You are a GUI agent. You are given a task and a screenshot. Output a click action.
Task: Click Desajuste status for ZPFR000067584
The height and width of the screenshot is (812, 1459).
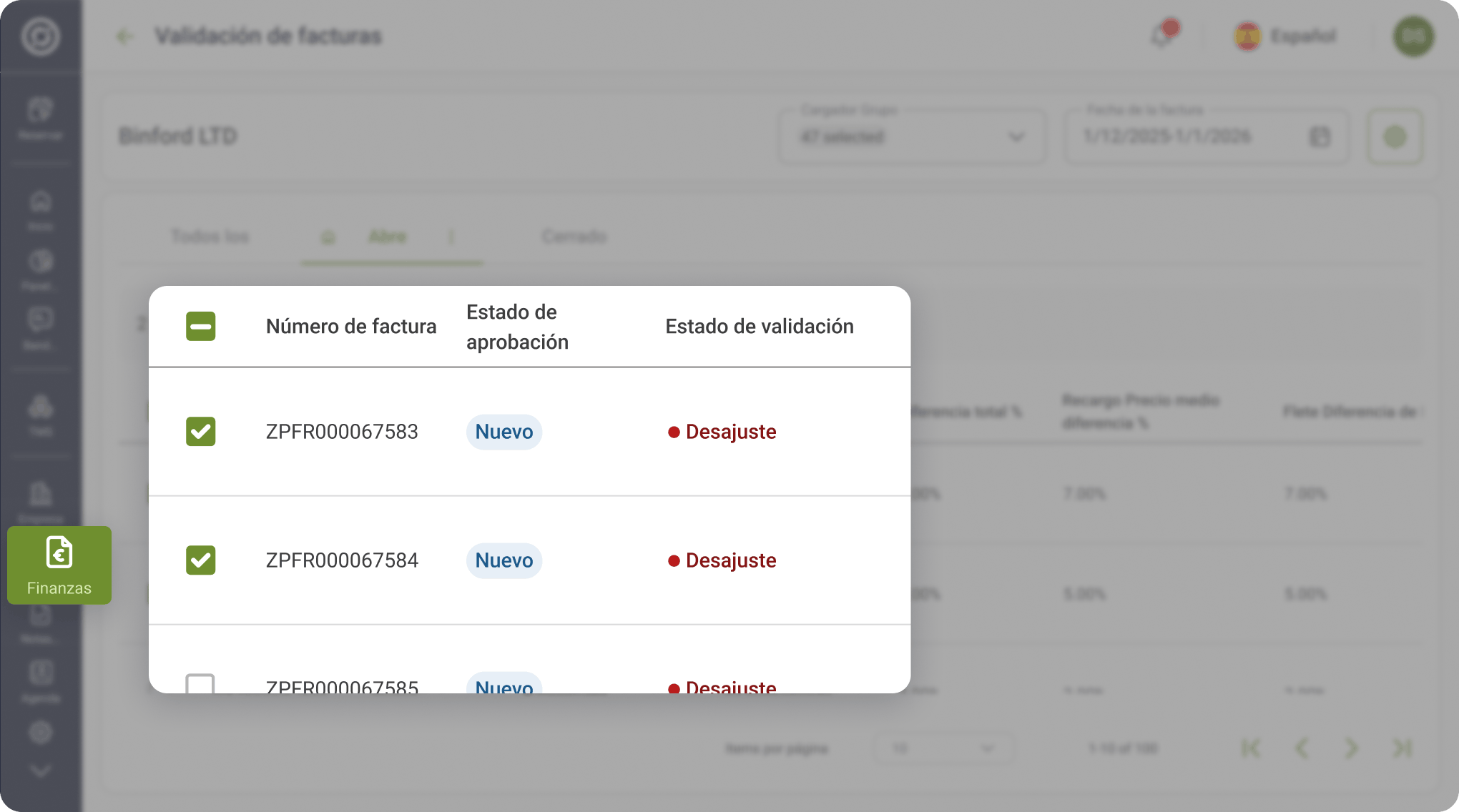[x=722, y=560]
